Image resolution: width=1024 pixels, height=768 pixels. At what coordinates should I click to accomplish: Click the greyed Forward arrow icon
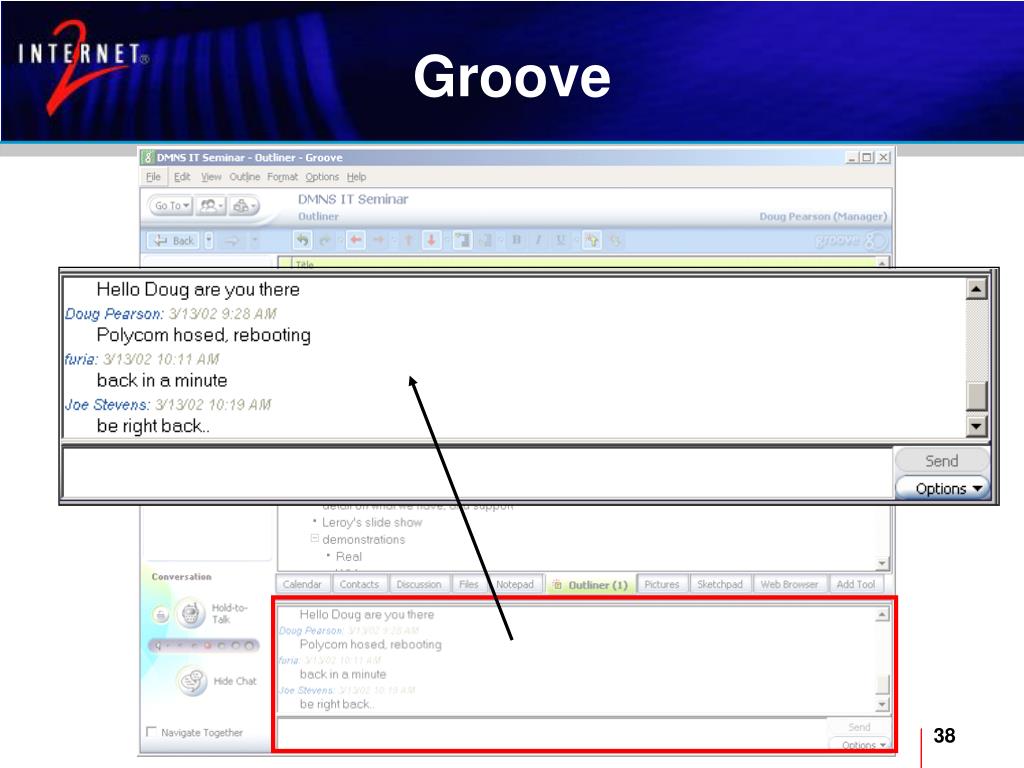click(232, 241)
